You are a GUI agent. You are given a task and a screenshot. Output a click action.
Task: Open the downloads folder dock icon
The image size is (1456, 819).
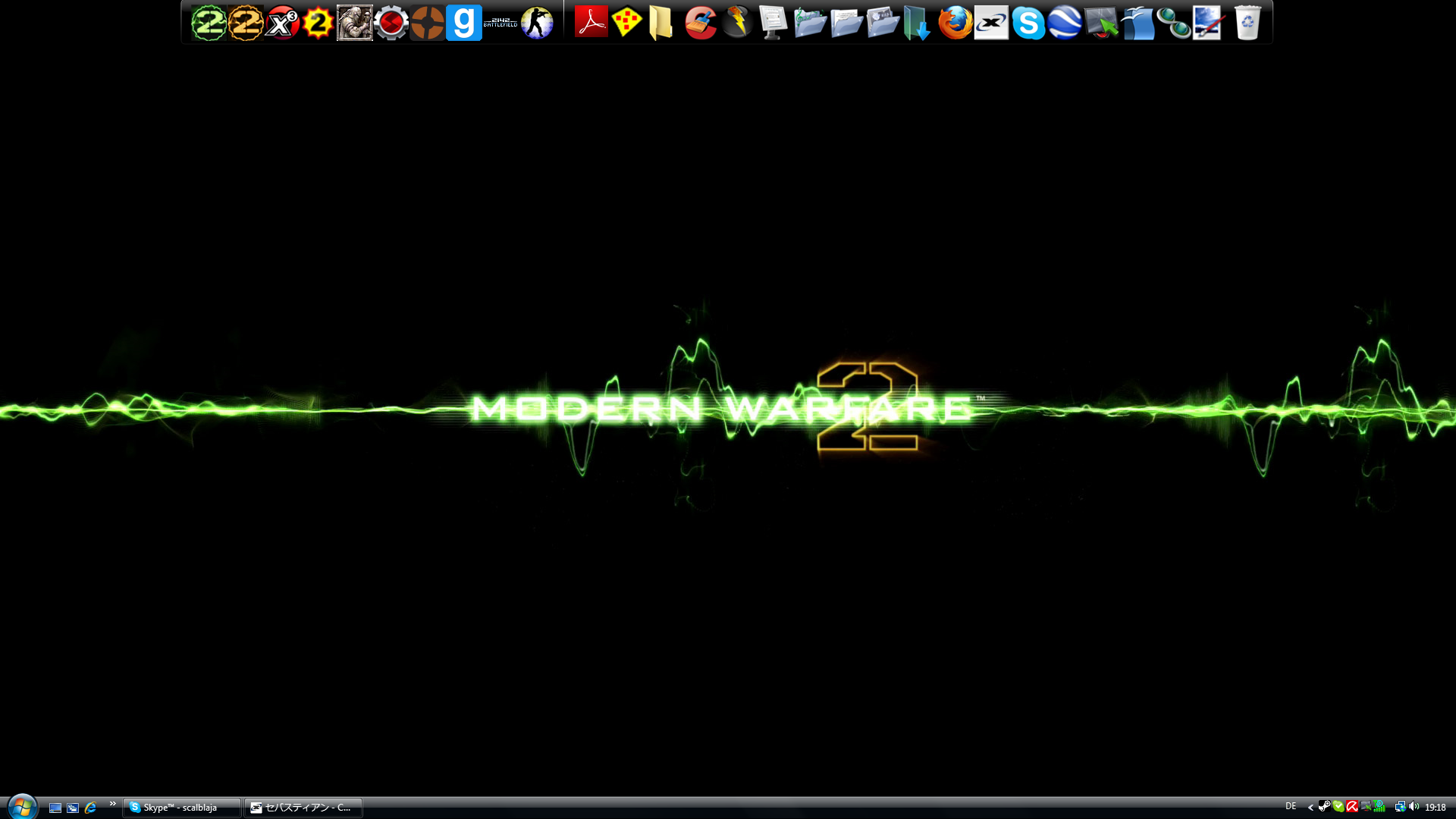[x=918, y=23]
